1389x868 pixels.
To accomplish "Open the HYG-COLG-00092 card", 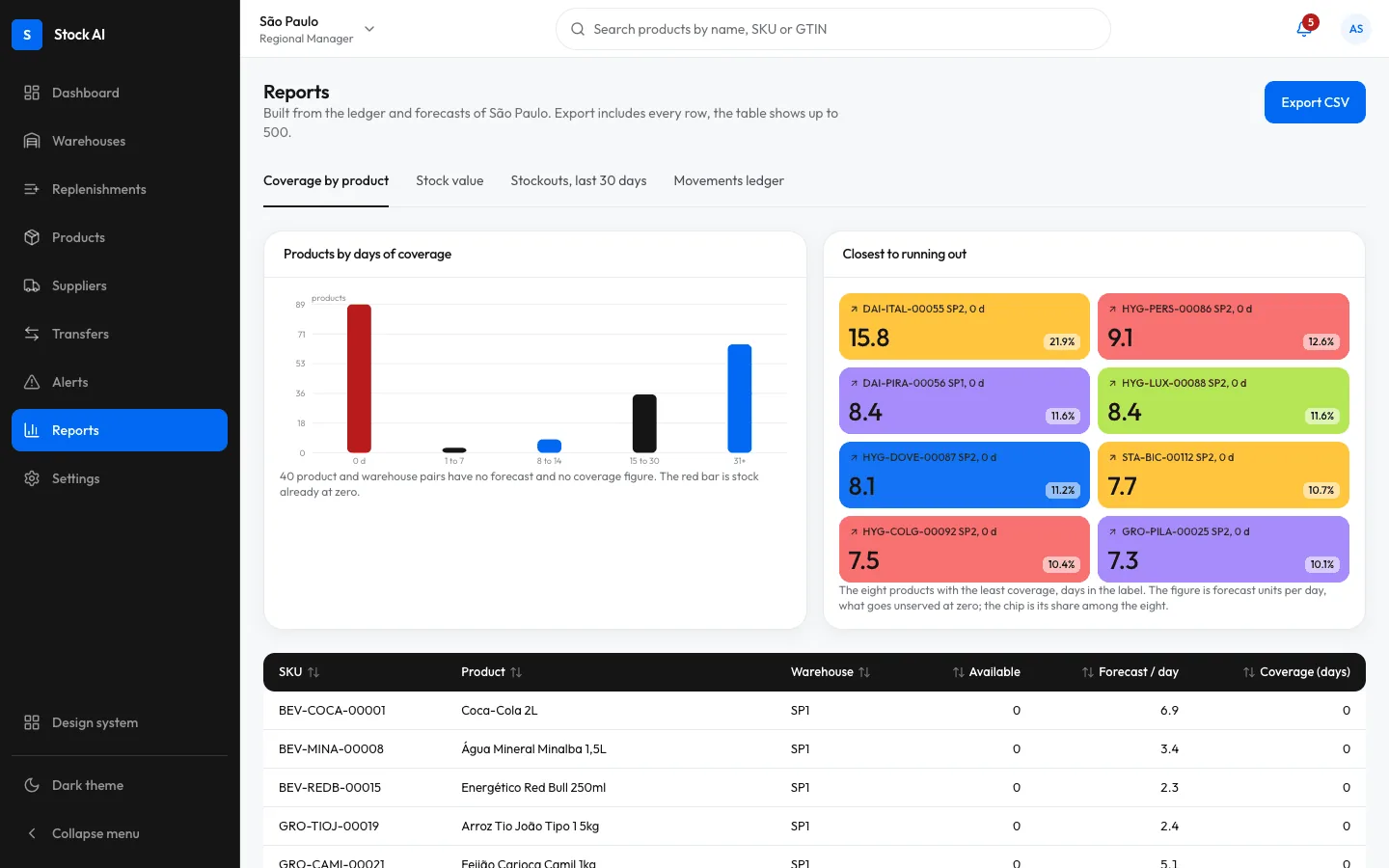I will [x=965, y=549].
